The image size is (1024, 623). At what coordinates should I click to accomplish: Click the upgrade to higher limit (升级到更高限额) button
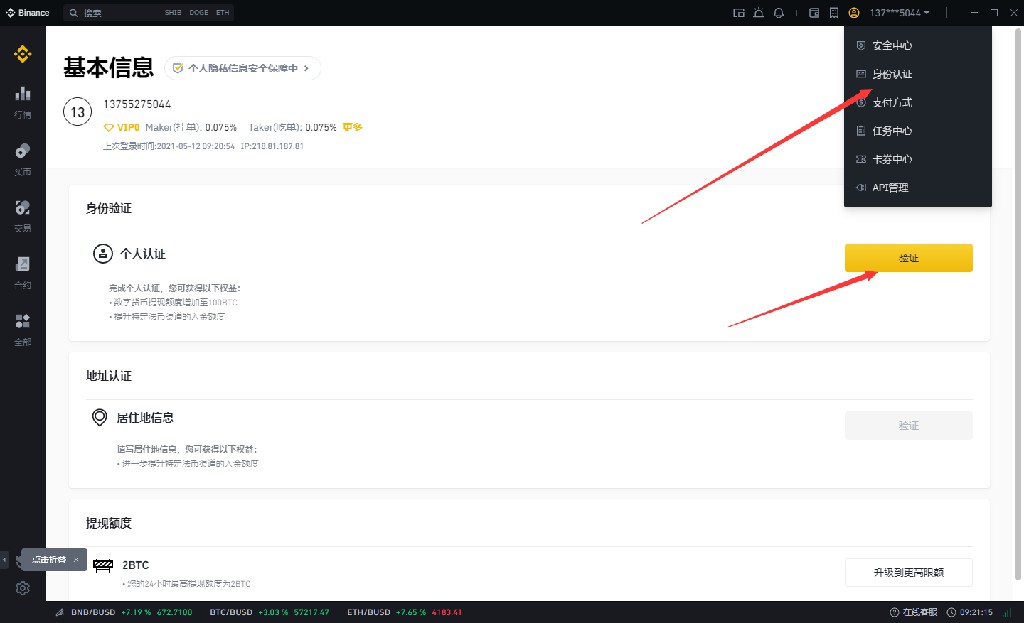pos(908,572)
